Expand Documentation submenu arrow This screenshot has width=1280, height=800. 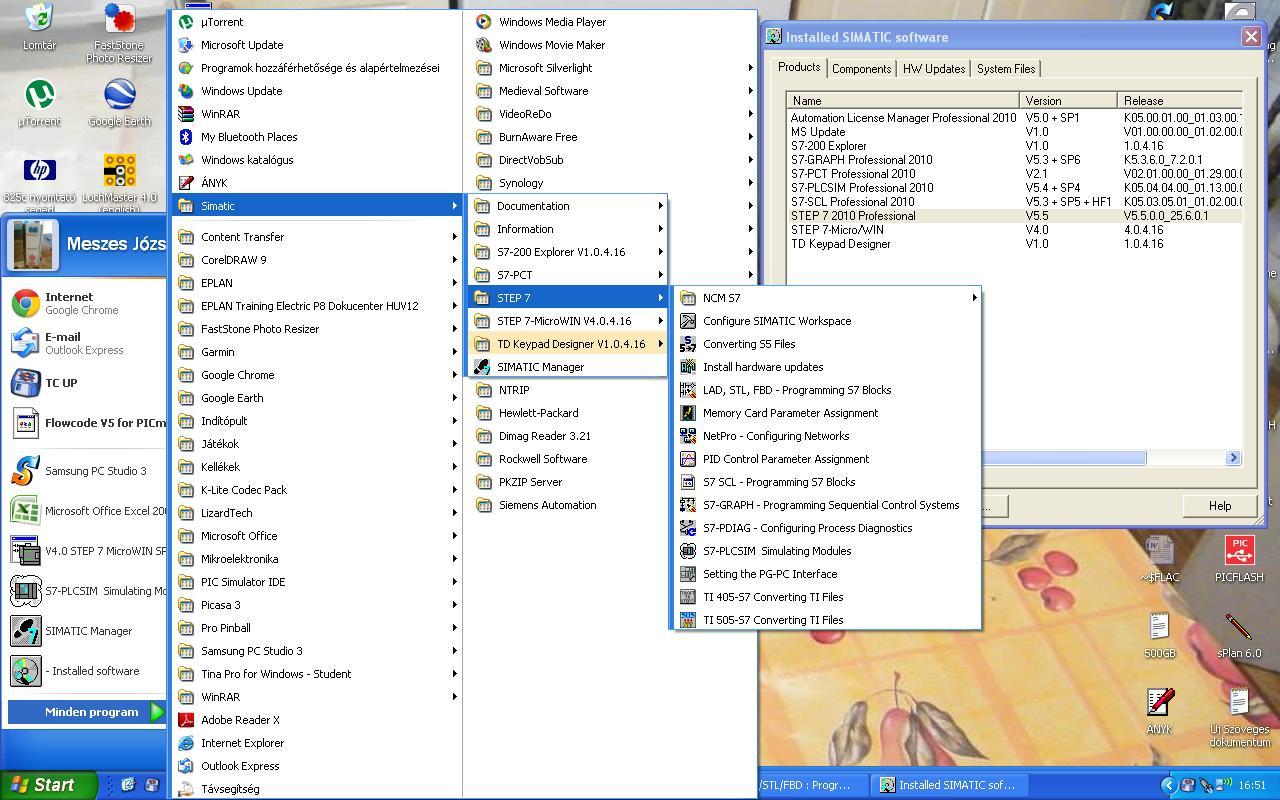point(660,206)
